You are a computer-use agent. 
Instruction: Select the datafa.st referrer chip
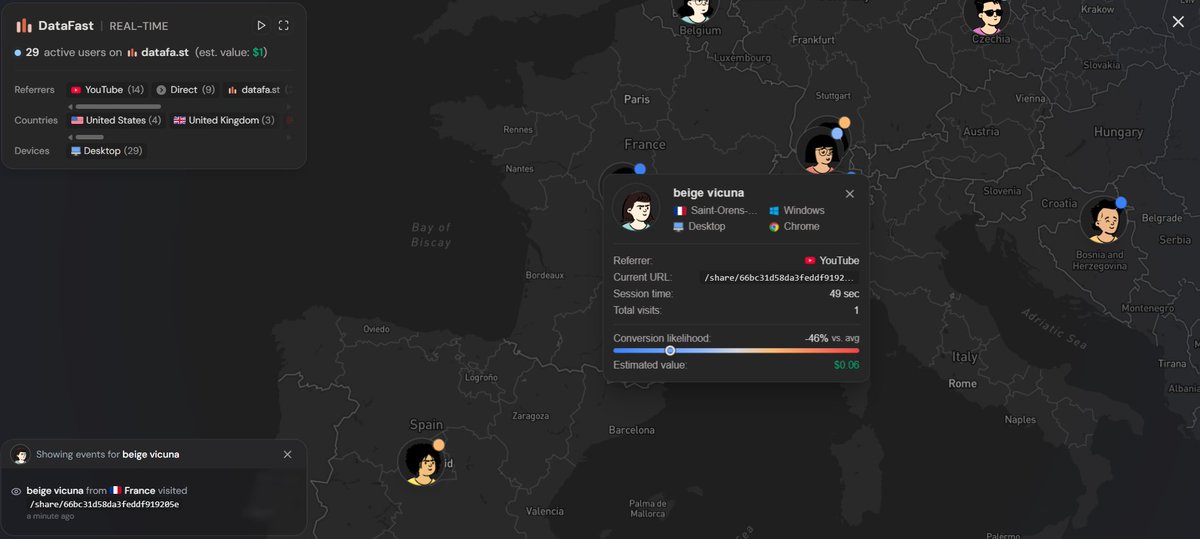pyautogui.click(x=257, y=90)
